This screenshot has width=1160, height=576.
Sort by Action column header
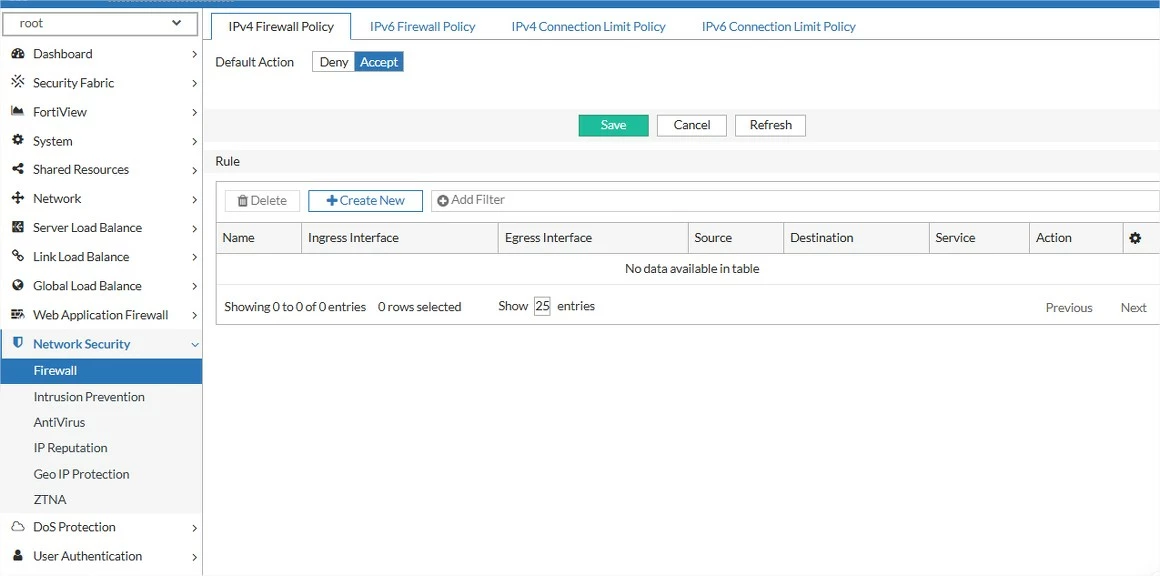(1076, 238)
